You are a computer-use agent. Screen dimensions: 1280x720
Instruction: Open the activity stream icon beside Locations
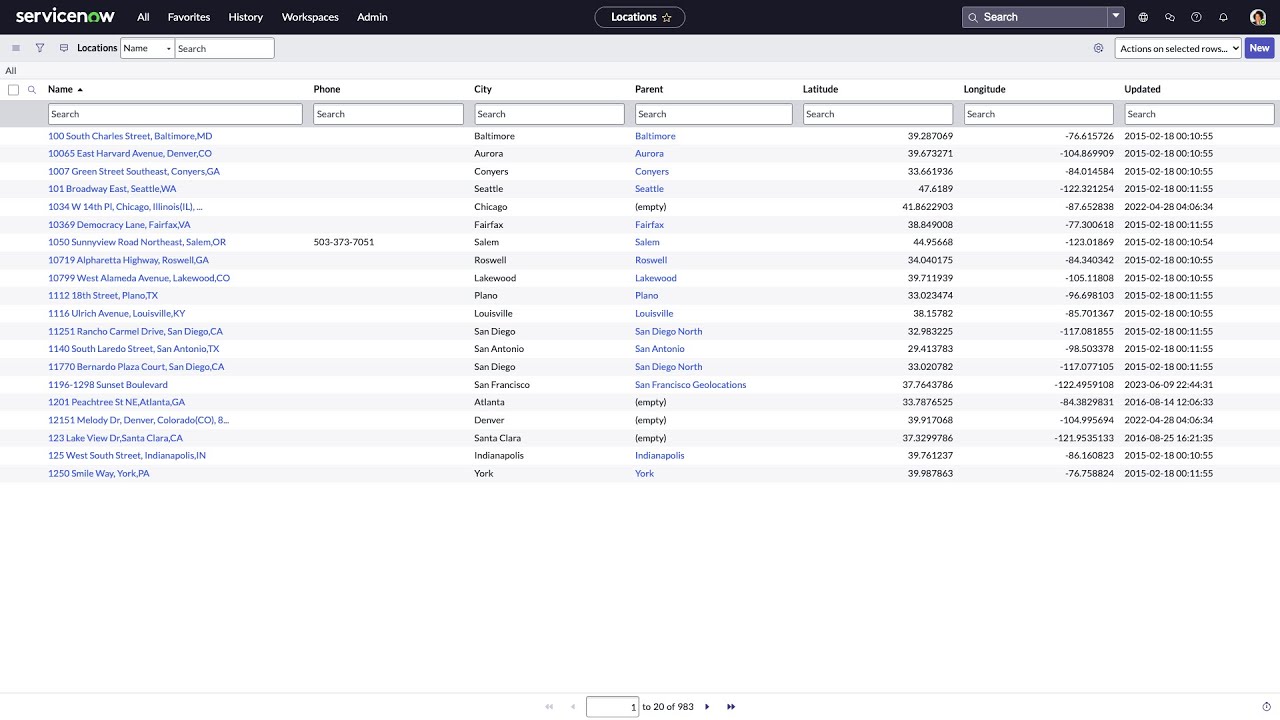pyautogui.click(x=64, y=48)
